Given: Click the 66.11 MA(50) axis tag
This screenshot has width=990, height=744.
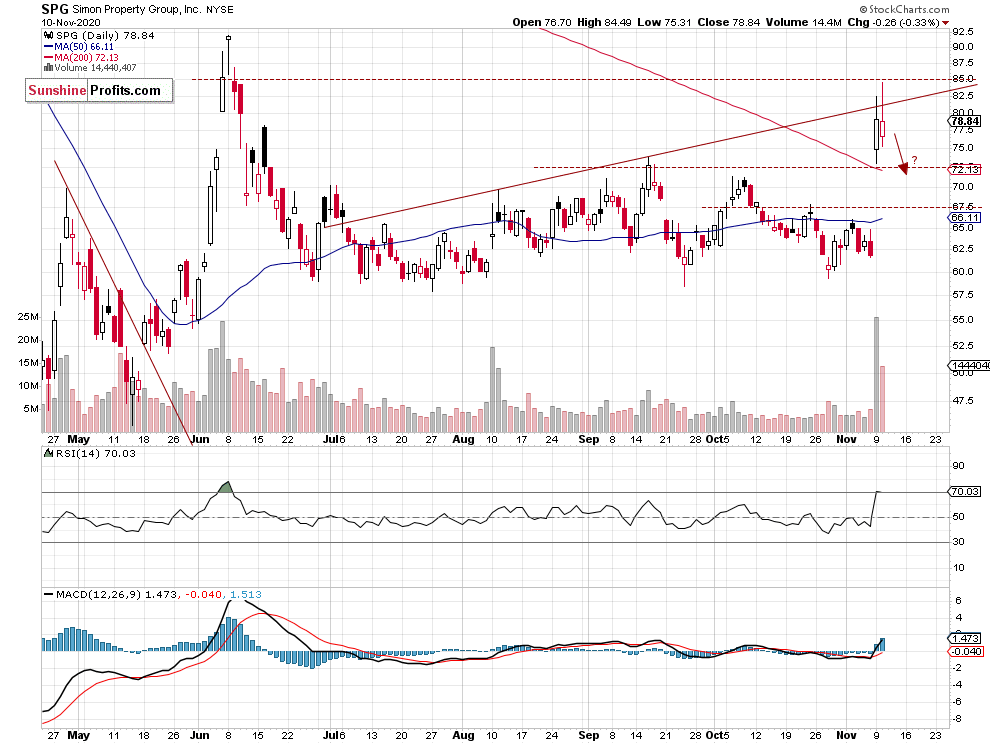Looking at the screenshot, I should (965, 217).
